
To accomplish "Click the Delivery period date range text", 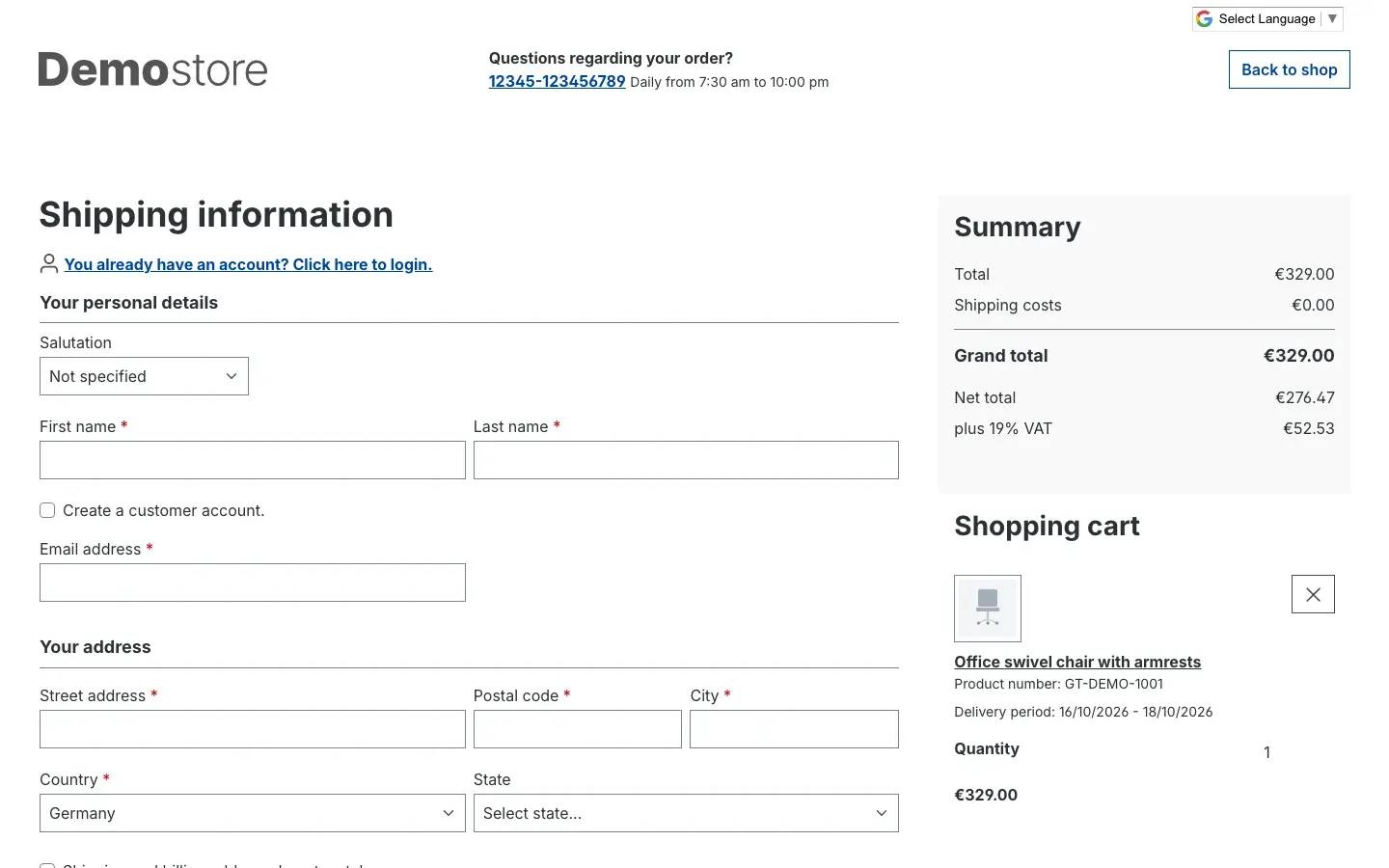I will click(1083, 712).
